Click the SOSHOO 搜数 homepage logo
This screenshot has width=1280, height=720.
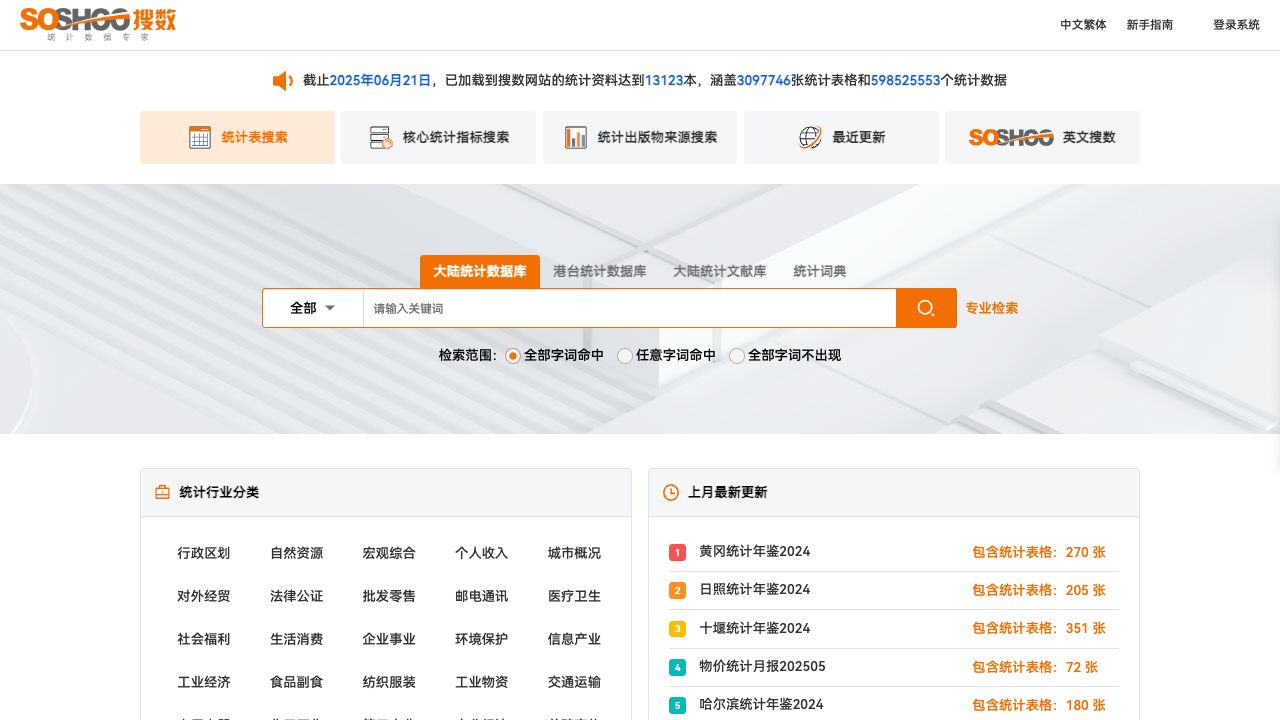(96, 24)
